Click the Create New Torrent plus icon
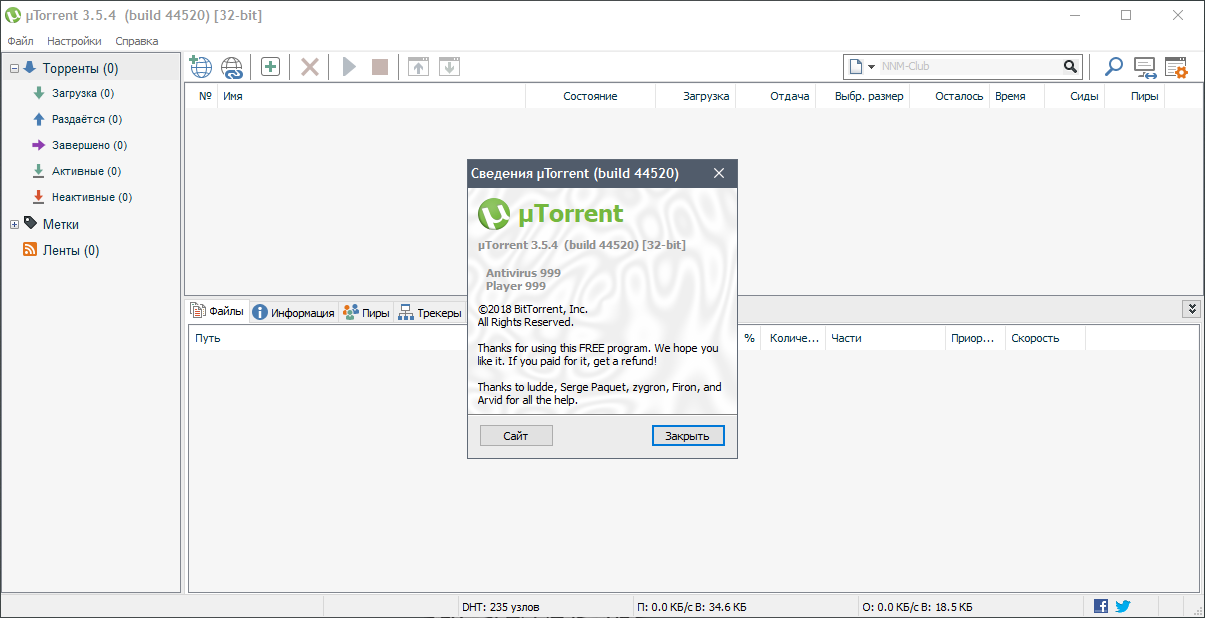The height and width of the screenshot is (618, 1205). point(270,67)
